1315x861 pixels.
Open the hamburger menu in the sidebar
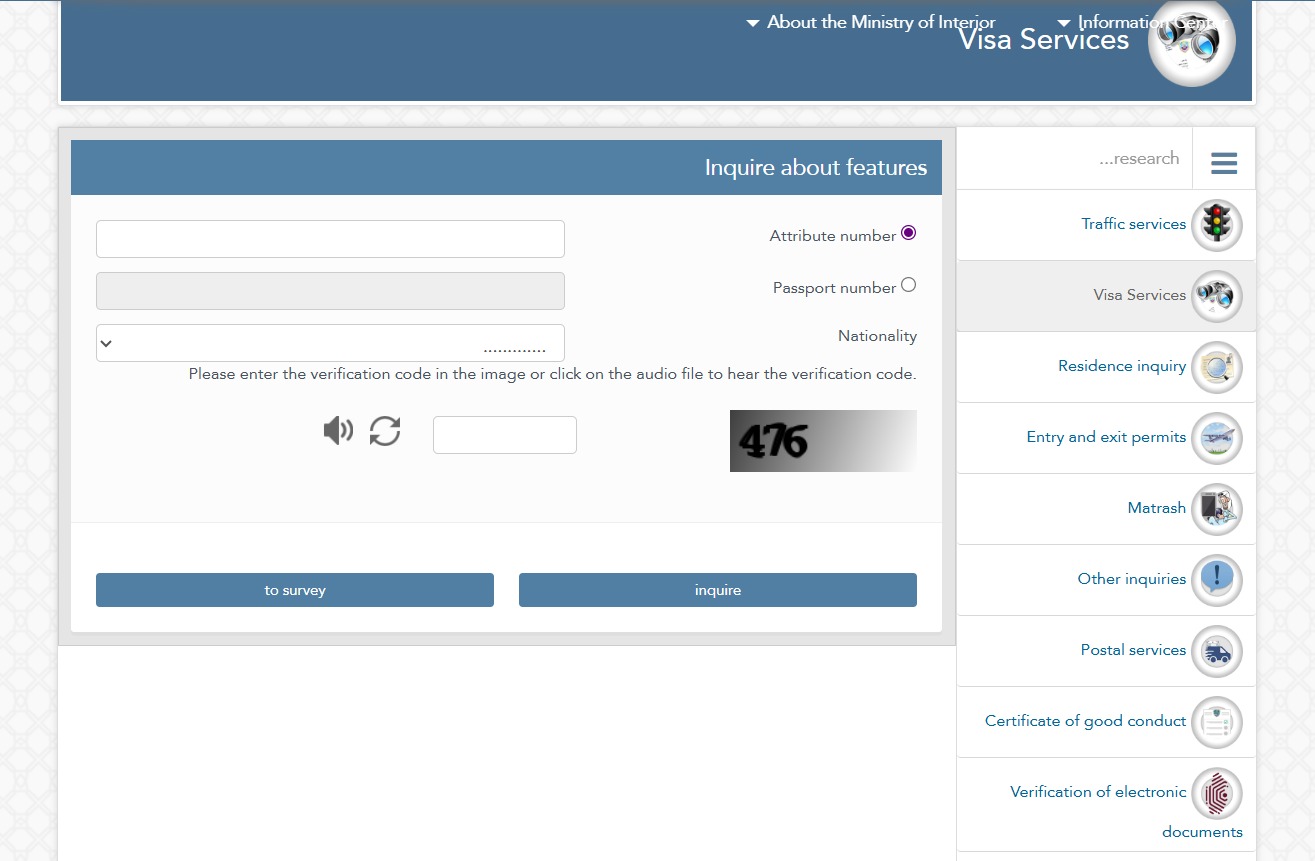(1224, 163)
